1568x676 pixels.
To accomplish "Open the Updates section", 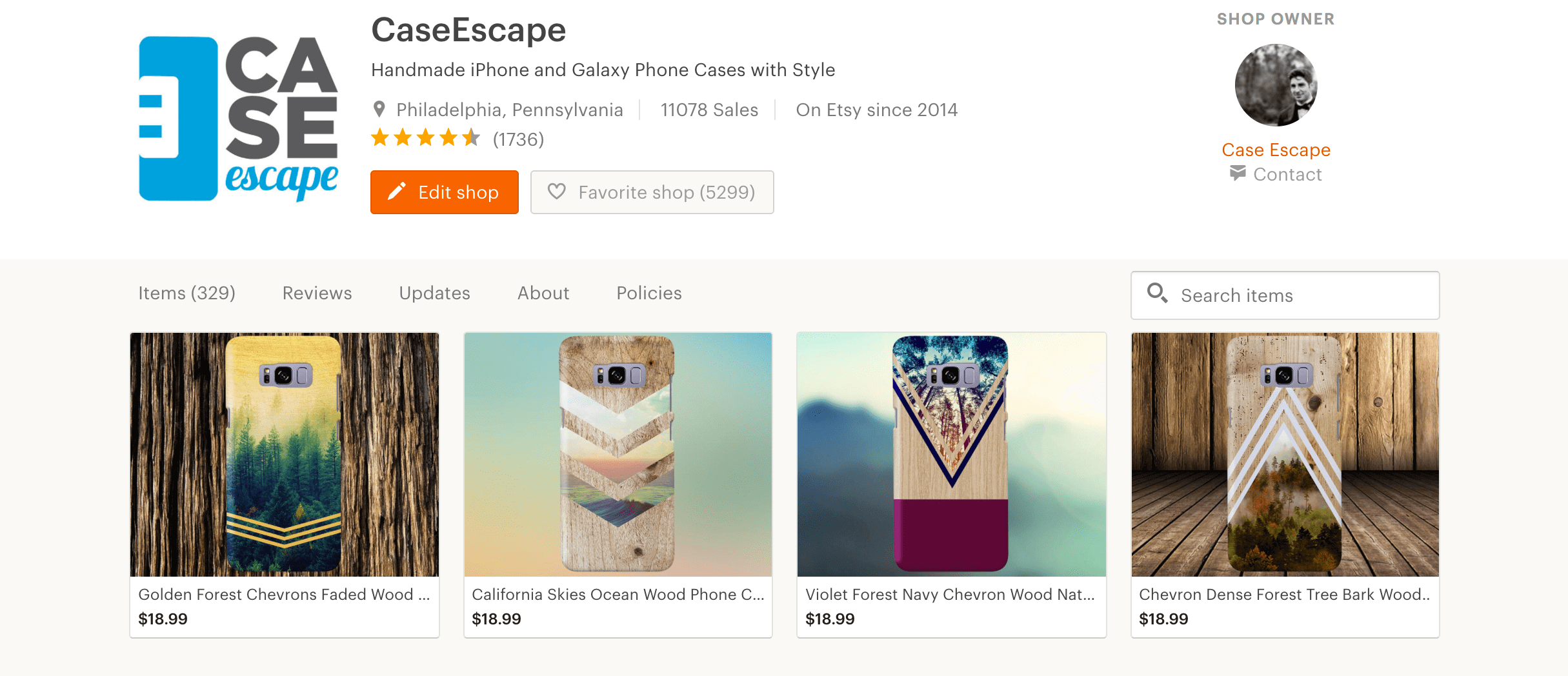I will click(434, 293).
